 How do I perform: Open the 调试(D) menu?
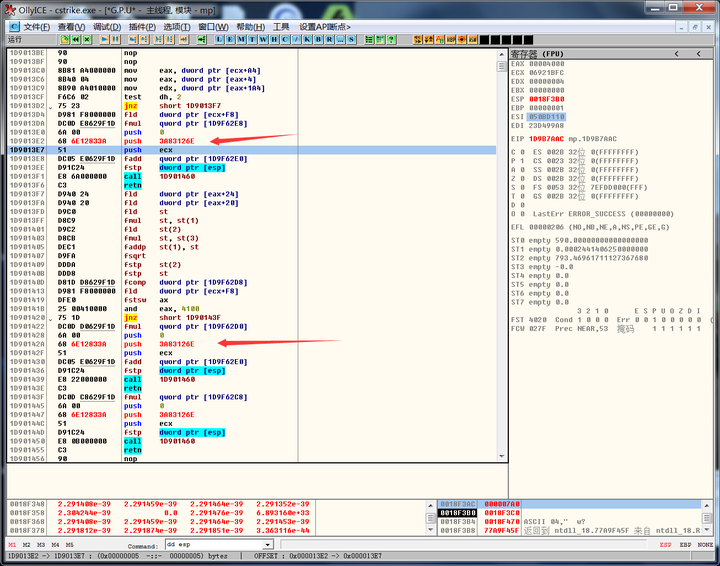[x=107, y=26]
